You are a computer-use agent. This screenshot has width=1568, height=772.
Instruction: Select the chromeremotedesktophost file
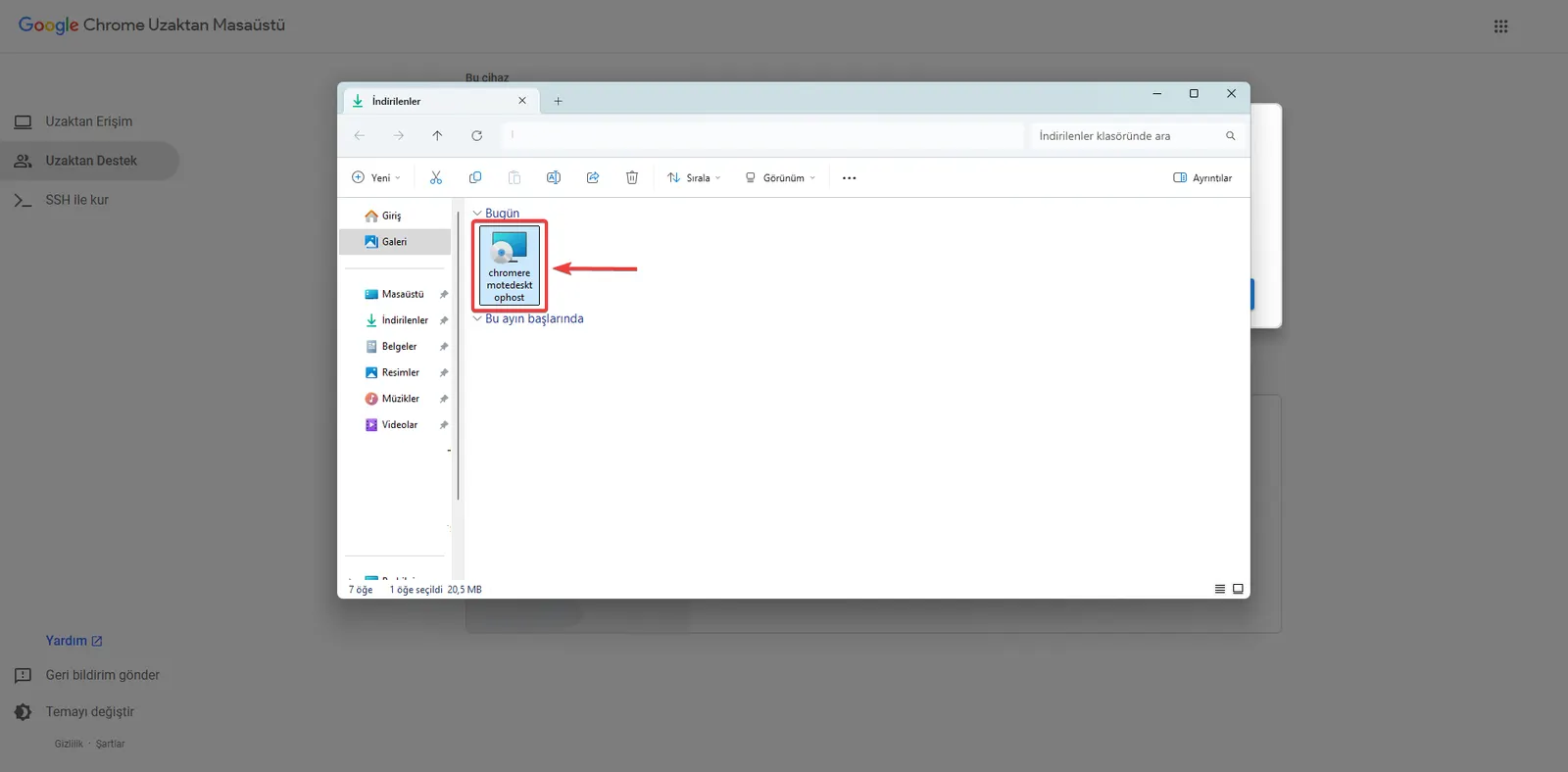510,265
